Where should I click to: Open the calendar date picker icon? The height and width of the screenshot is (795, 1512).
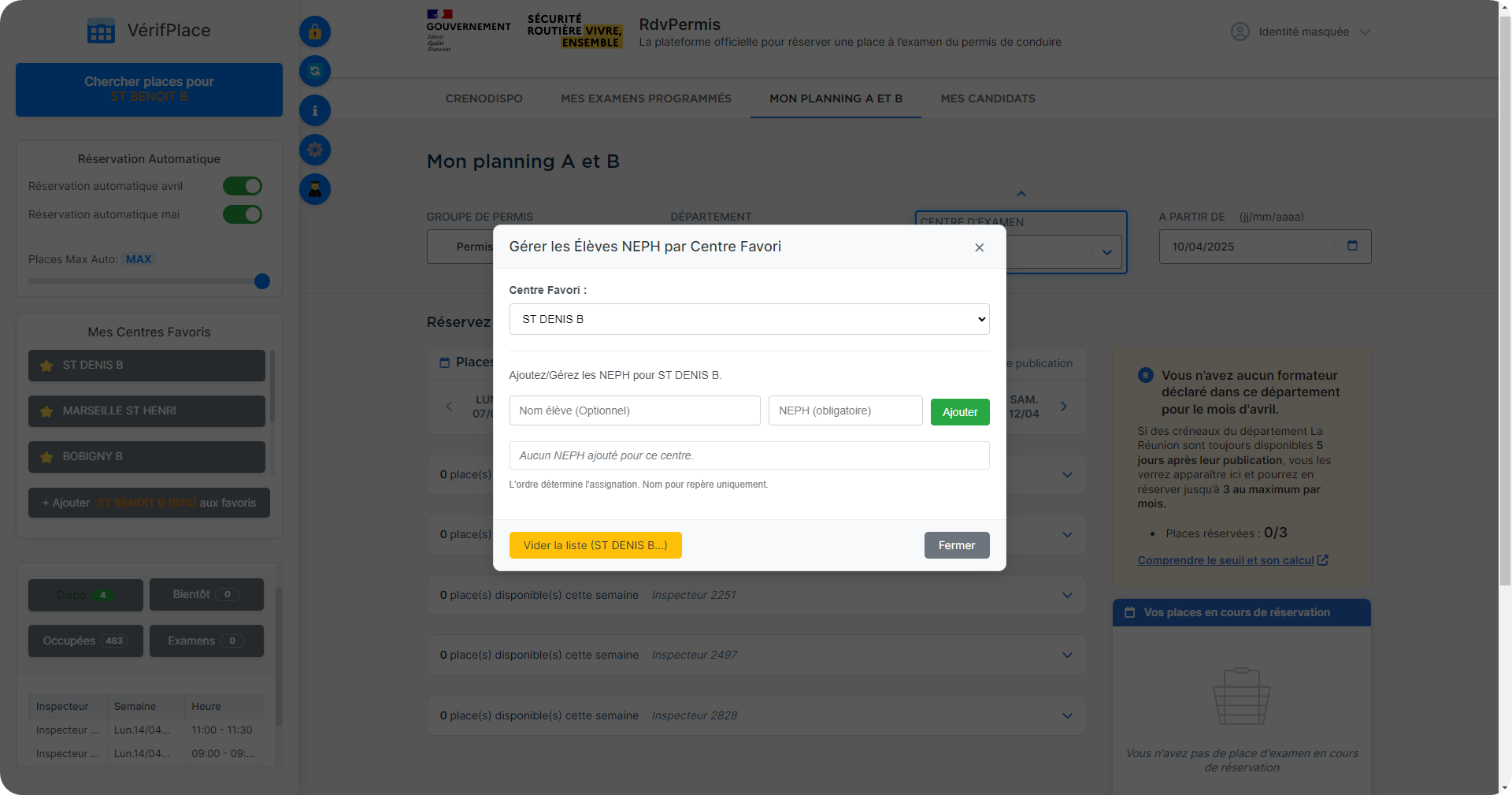1352,246
